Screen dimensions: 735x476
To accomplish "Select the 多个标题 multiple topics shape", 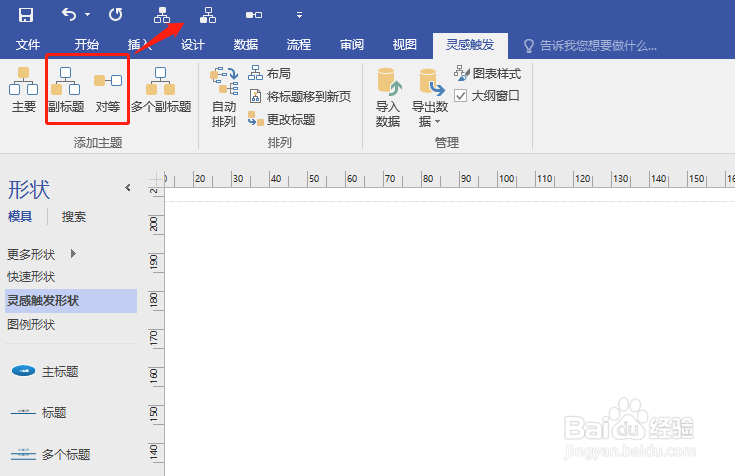I will pyautogui.click(x=51, y=454).
